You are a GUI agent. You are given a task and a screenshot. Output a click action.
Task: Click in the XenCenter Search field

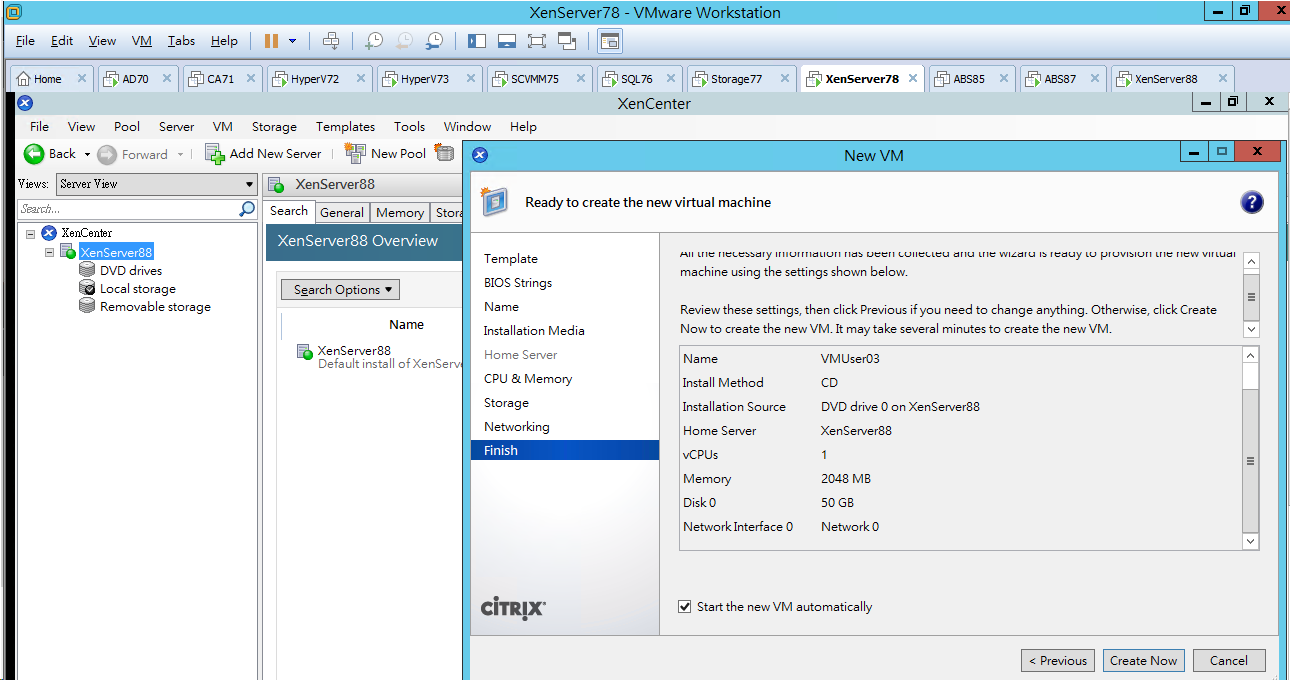[x=128, y=209]
